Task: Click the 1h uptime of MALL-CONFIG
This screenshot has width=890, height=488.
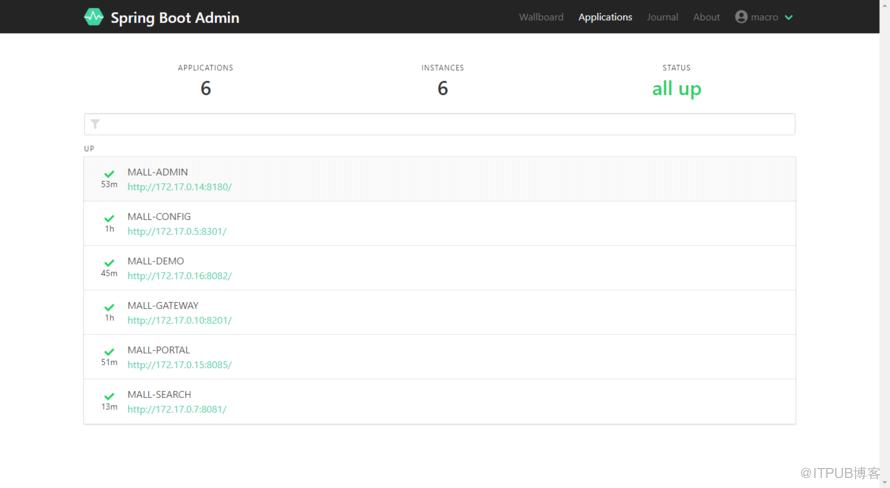Action: (110, 229)
